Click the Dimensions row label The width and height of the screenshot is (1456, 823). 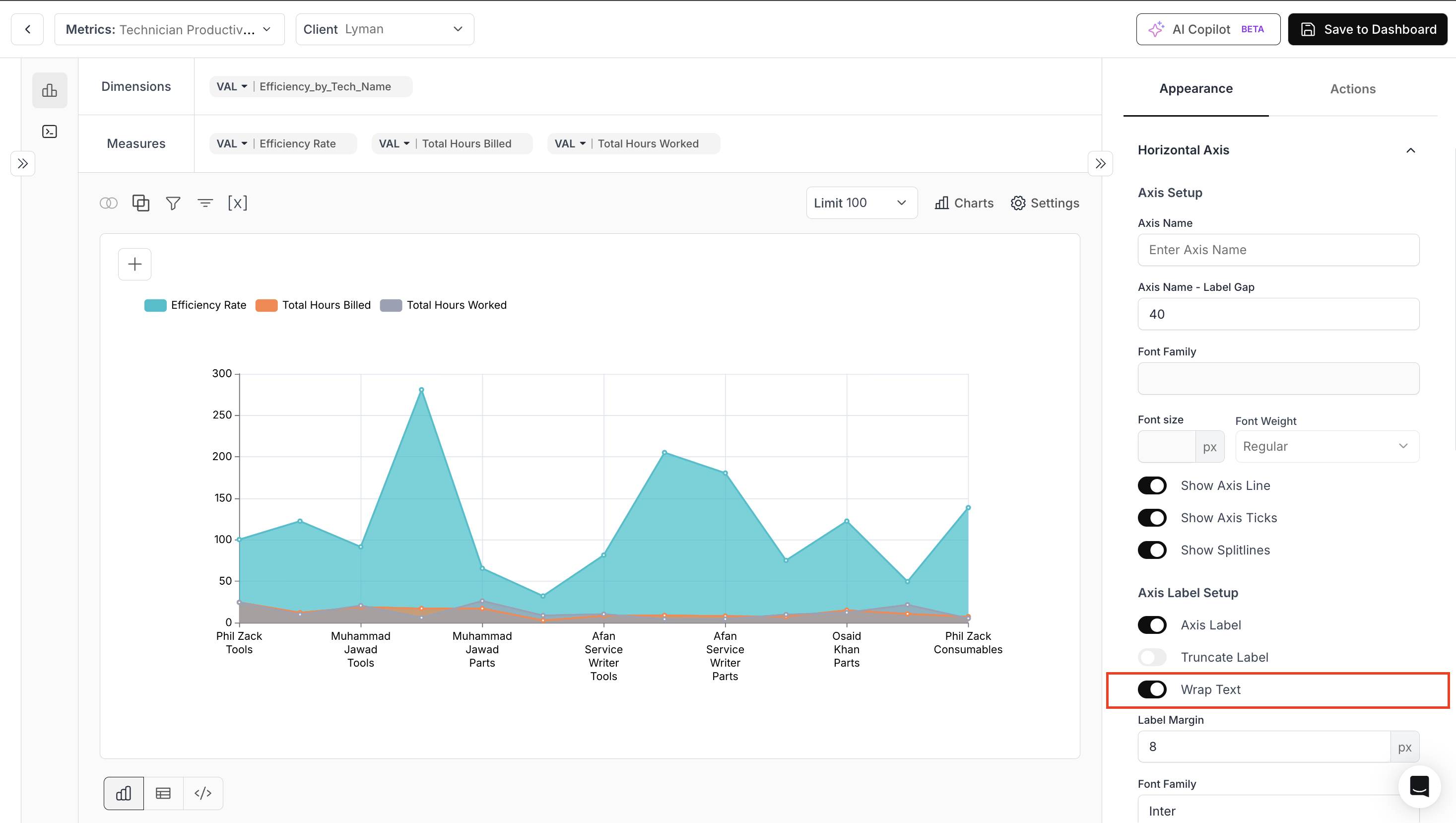click(136, 86)
